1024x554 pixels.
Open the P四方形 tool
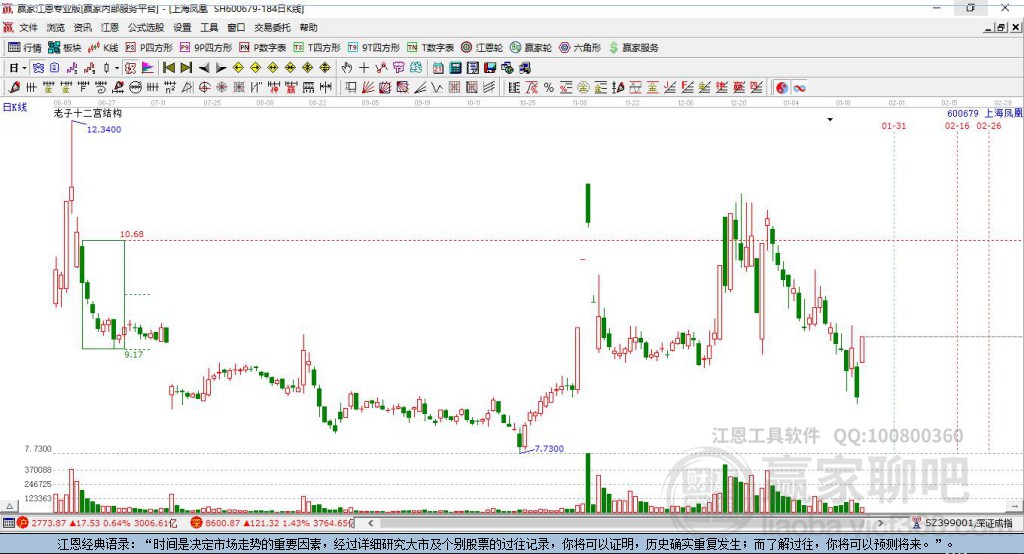[x=149, y=48]
